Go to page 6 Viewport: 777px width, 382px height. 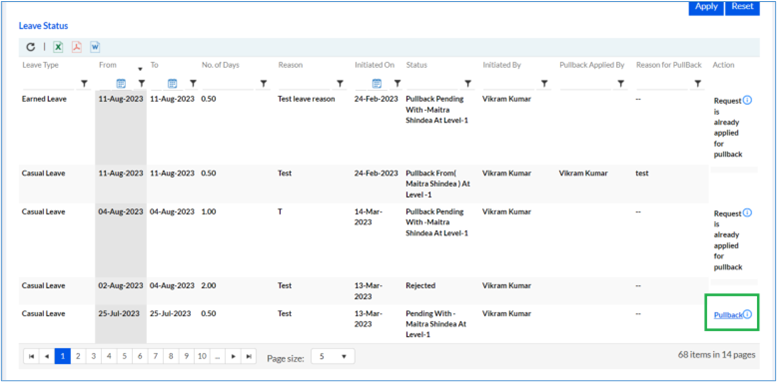[x=139, y=356]
